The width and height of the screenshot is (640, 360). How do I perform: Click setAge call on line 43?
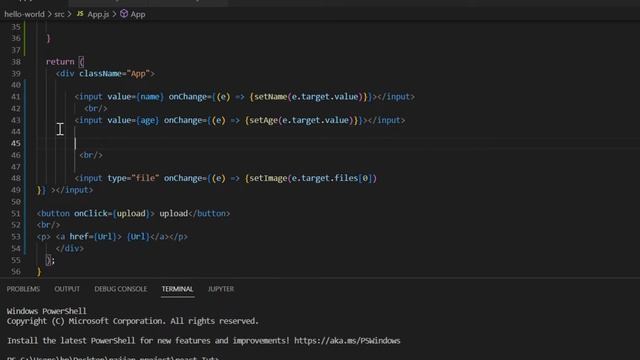[x=264, y=120]
